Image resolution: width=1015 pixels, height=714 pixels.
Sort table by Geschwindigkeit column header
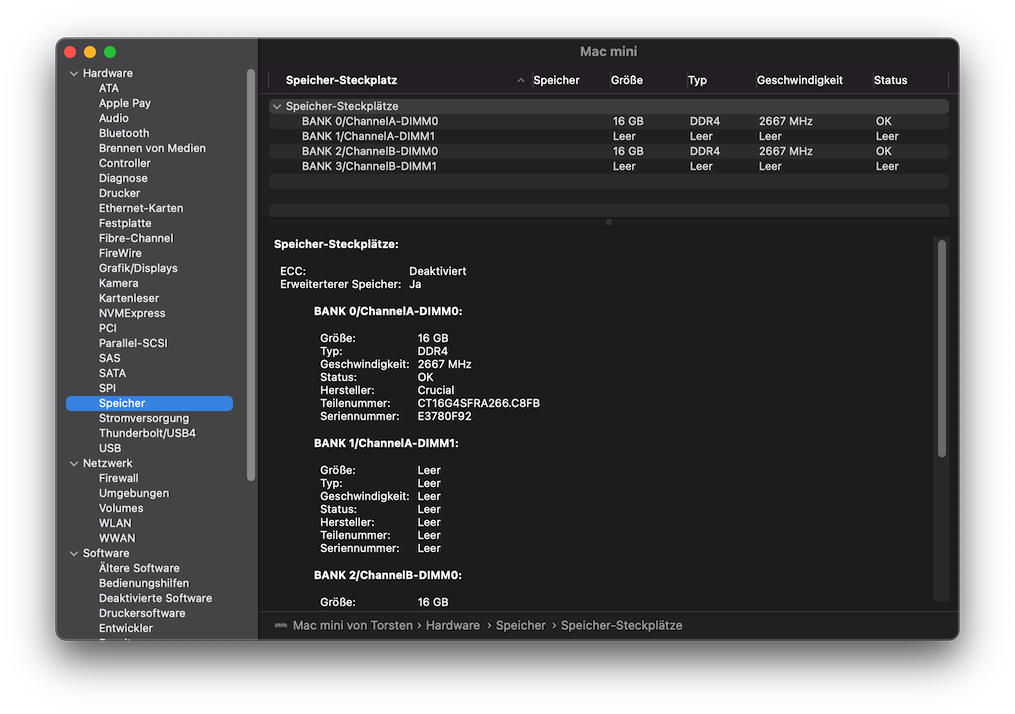pos(799,80)
